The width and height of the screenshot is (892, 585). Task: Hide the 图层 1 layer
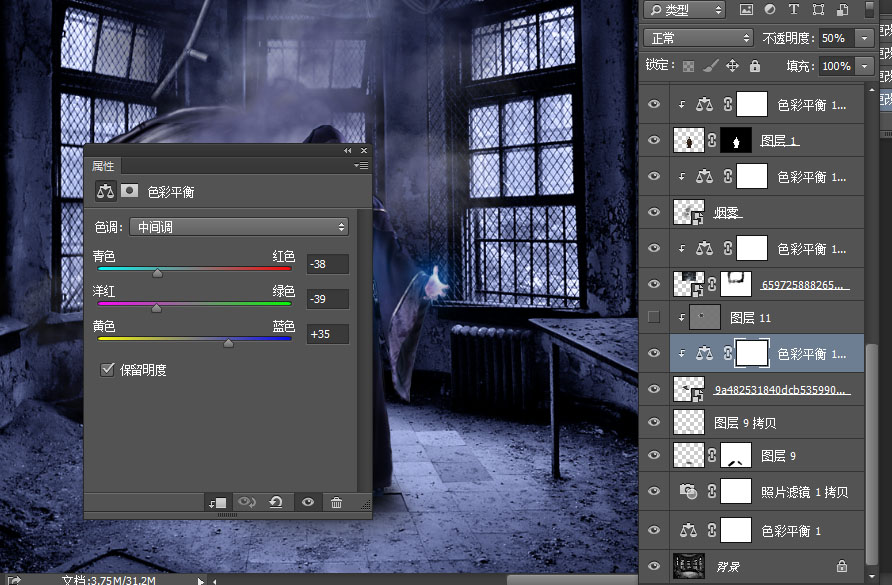tap(654, 140)
